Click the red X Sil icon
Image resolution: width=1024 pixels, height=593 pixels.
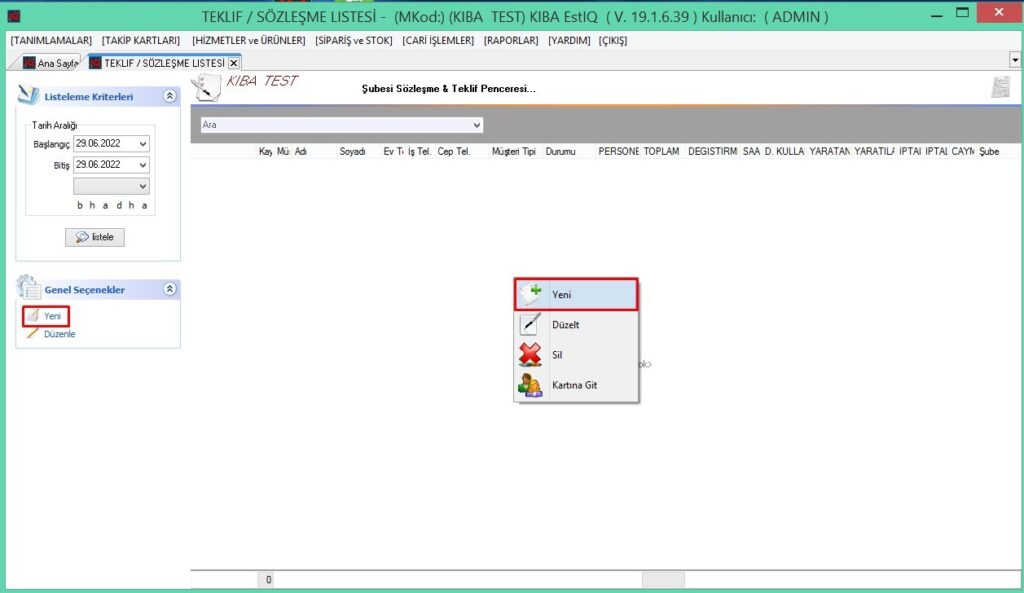pyautogui.click(x=530, y=355)
